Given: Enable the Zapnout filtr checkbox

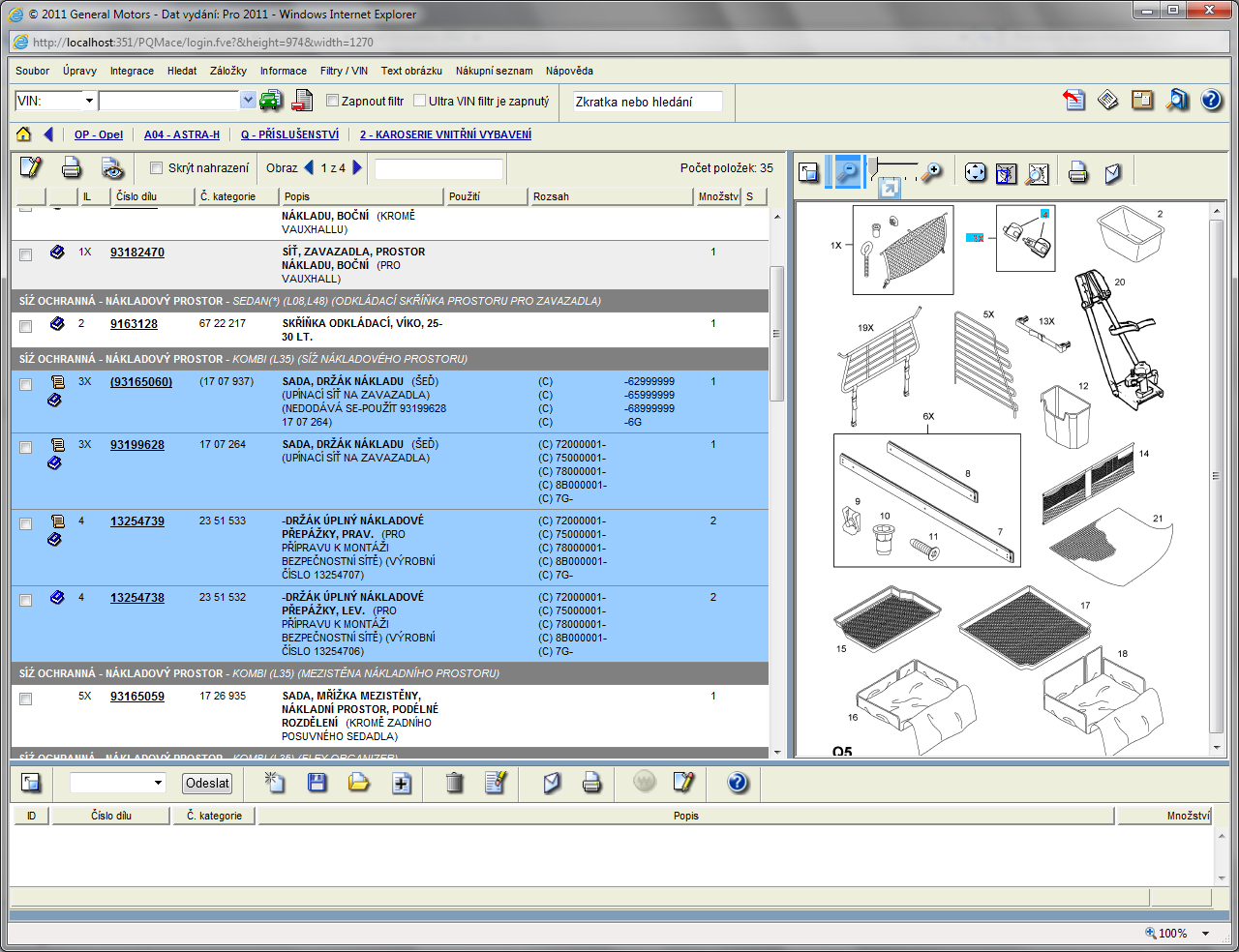Looking at the screenshot, I should point(332,101).
